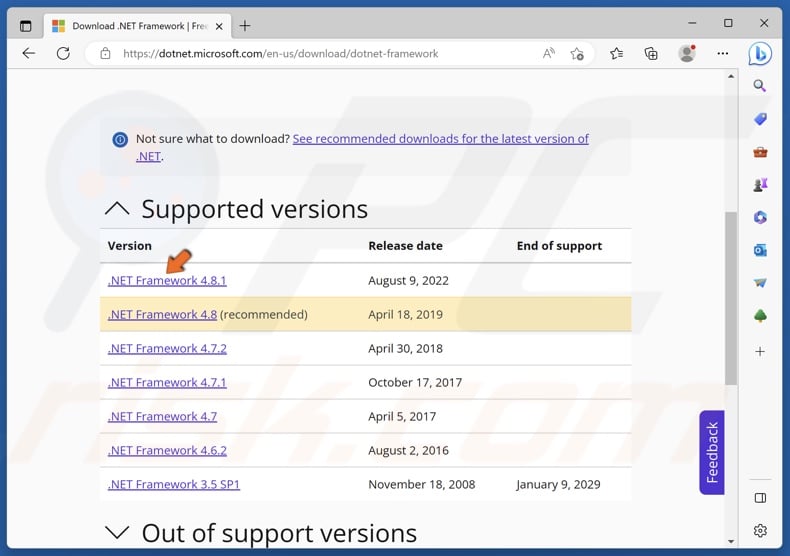Click the info icon beside 'Not sure'
This screenshot has width=790, height=556.
pyautogui.click(x=120, y=140)
